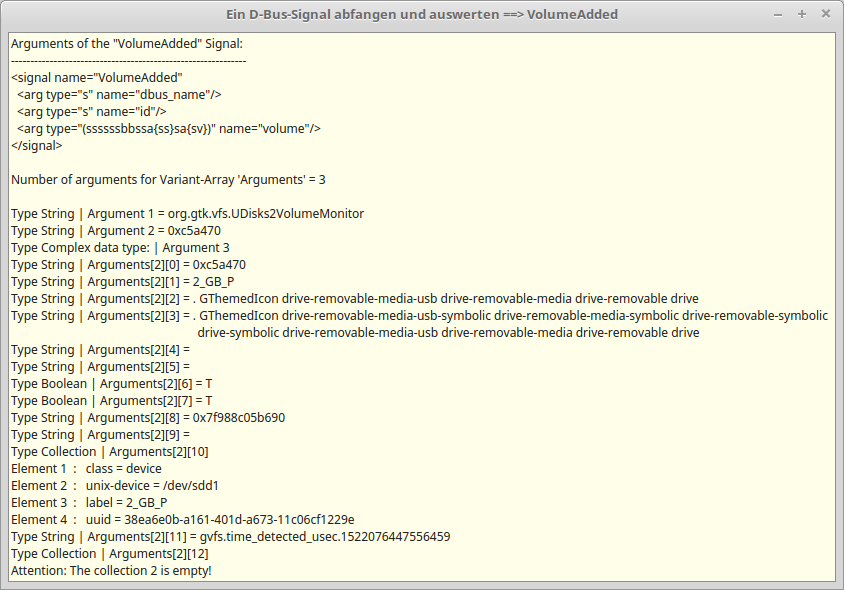Click the 'unix-device = /dev/sdd1' element line
The height and width of the screenshot is (590, 844).
pyautogui.click(x=115, y=486)
